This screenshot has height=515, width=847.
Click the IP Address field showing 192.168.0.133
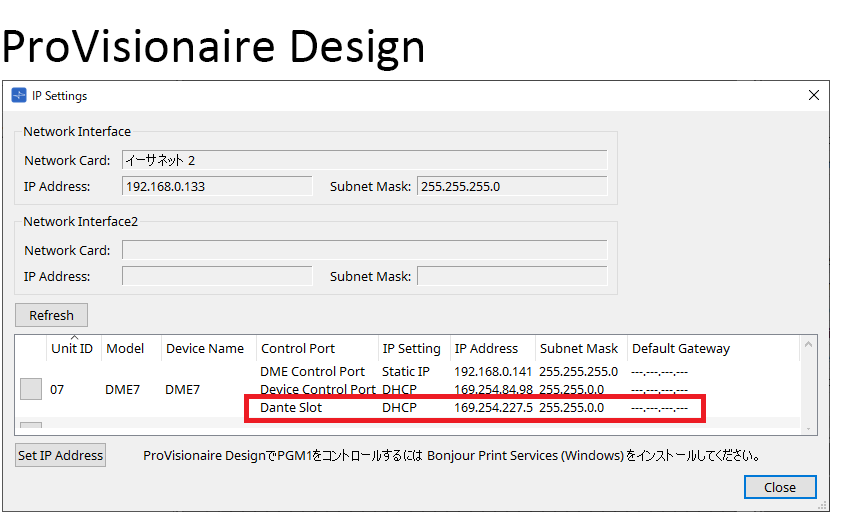[217, 186]
